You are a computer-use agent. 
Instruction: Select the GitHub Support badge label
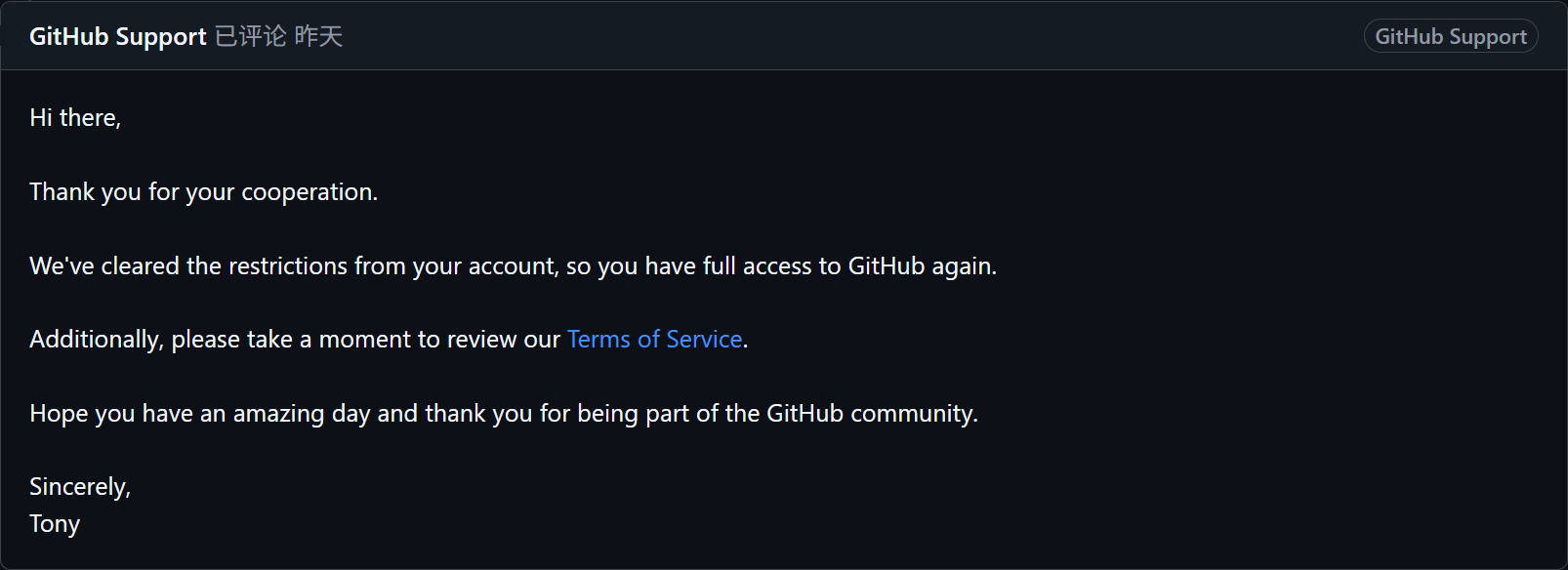1451,36
